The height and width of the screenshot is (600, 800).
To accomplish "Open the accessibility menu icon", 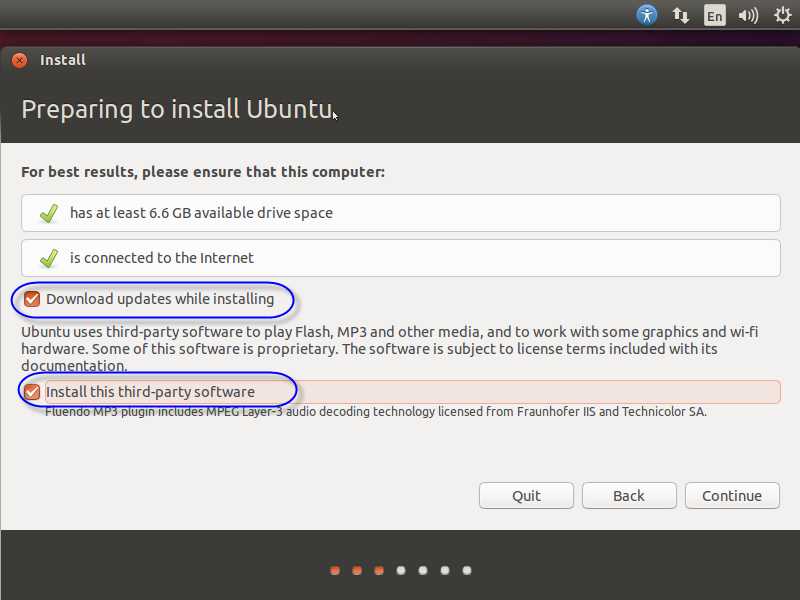I will 646,15.
